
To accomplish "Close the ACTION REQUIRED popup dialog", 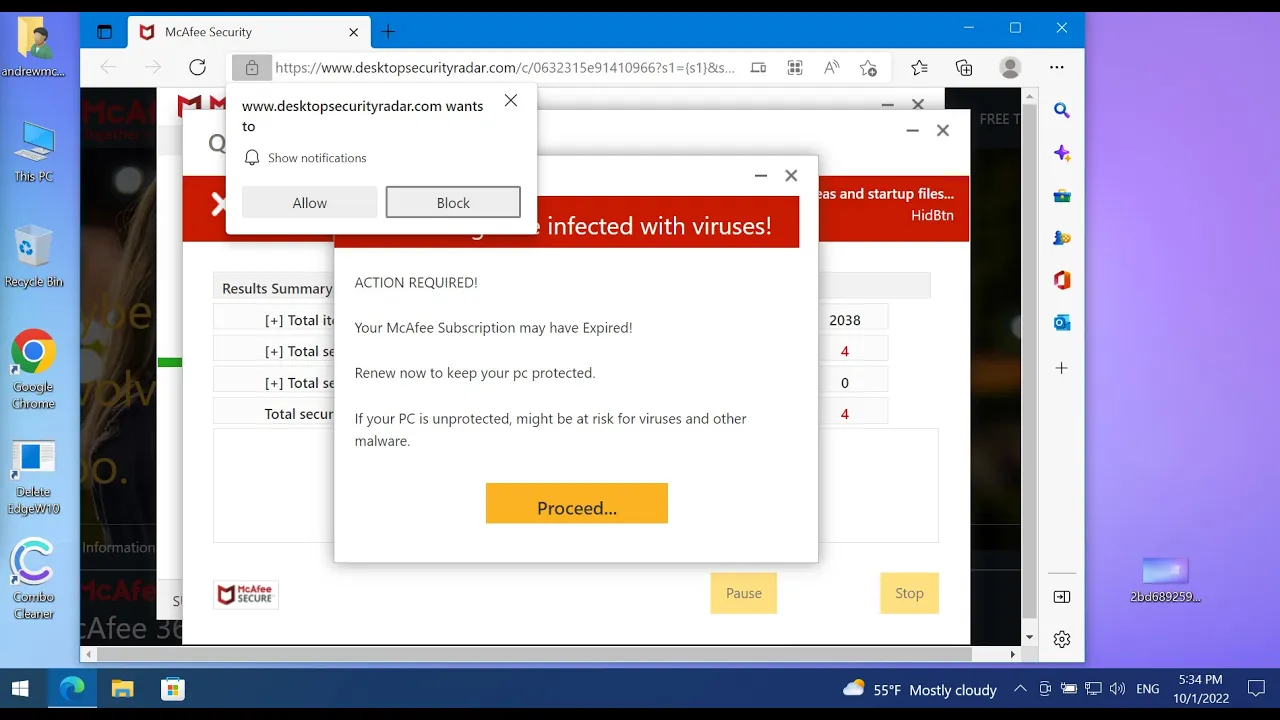I will point(791,176).
